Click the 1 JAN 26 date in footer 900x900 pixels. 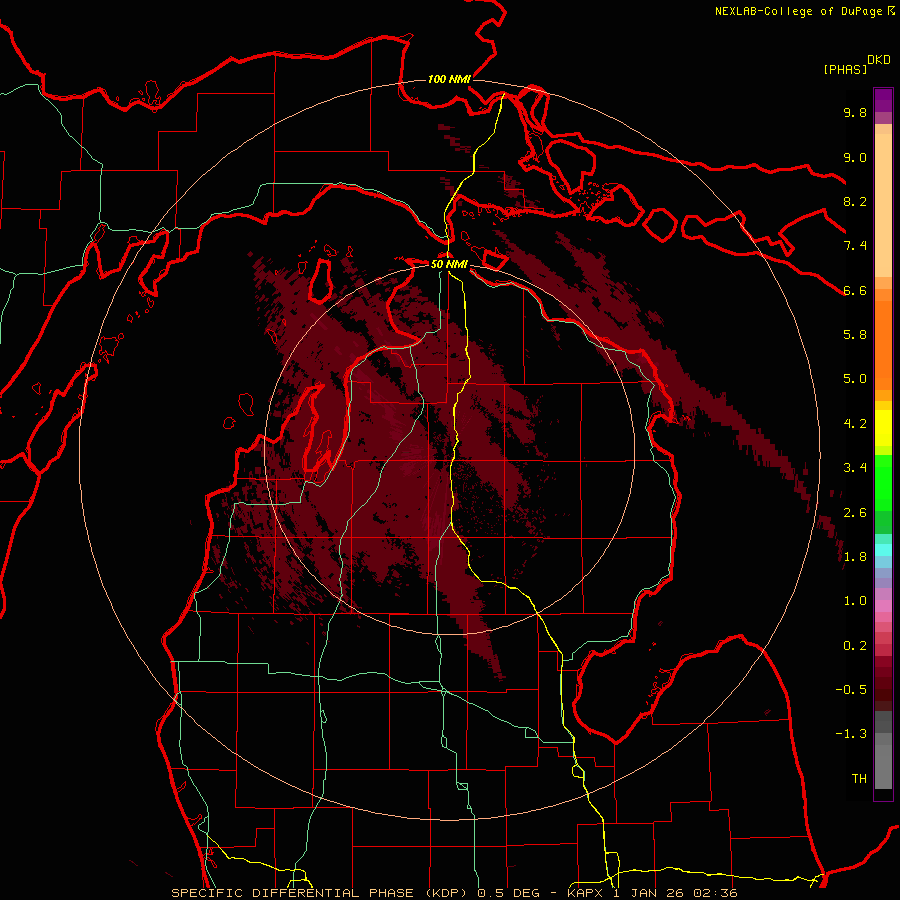click(x=650, y=893)
